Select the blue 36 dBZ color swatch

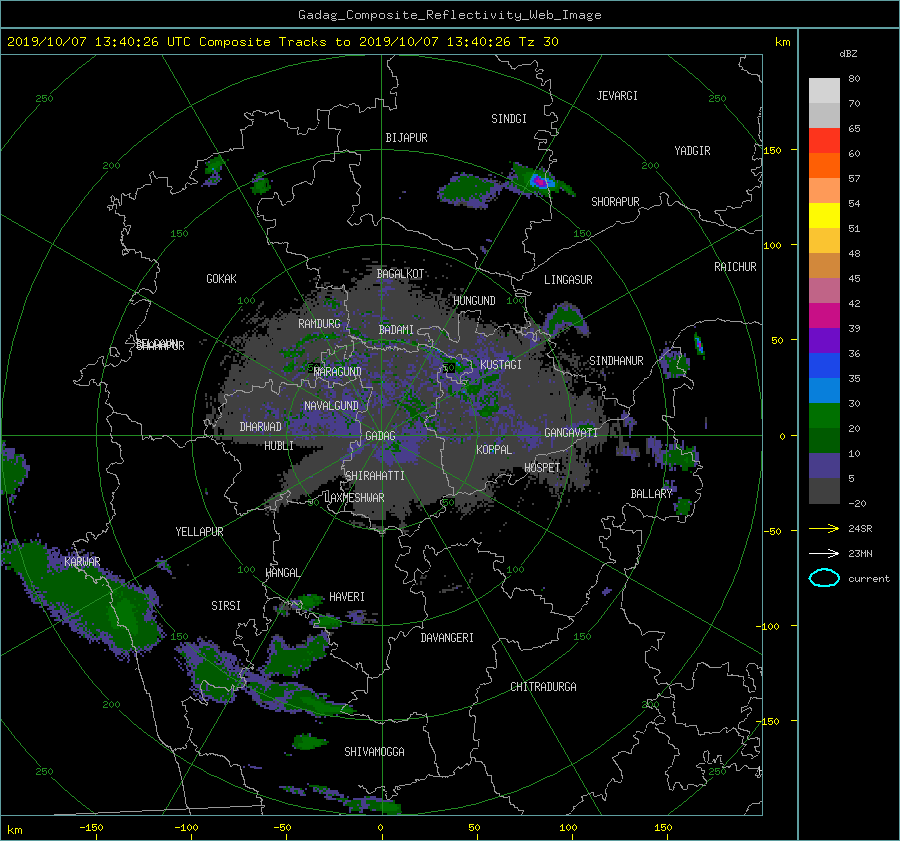(824, 366)
